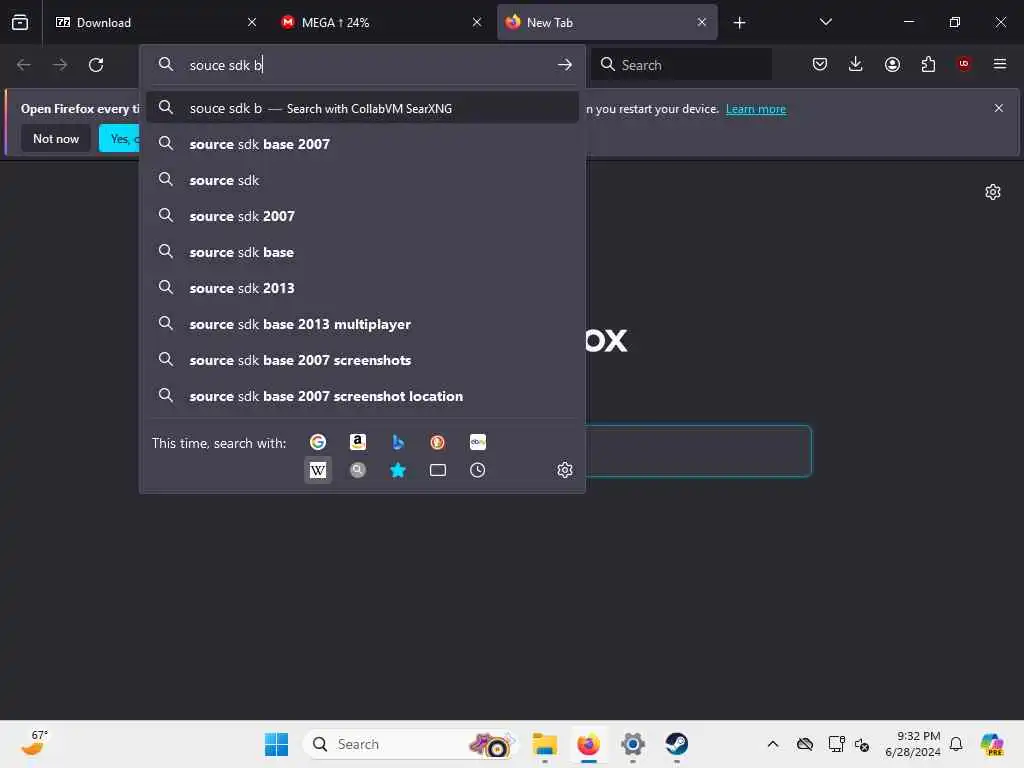Open the Learn more link
This screenshot has height=768, width=1024.
tap(756, 109)
